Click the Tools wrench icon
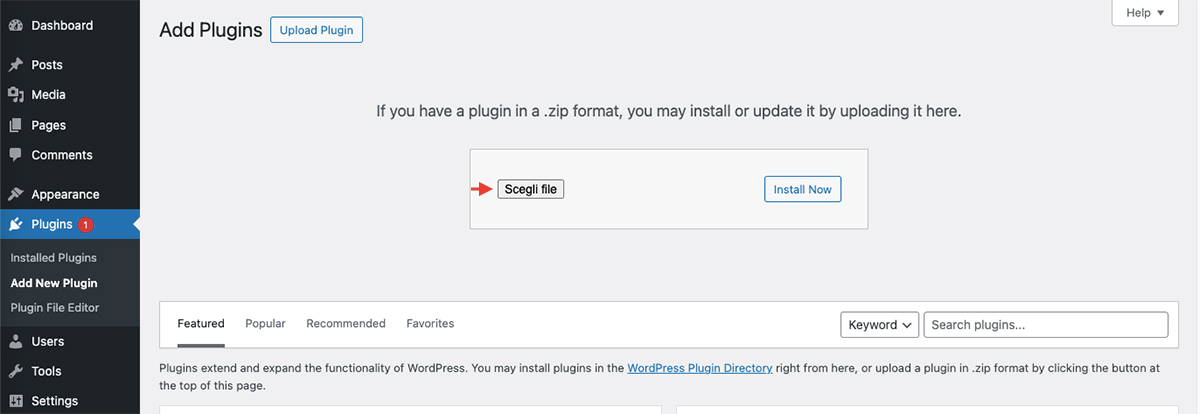The image size is (1200, 414). [16, 371]
